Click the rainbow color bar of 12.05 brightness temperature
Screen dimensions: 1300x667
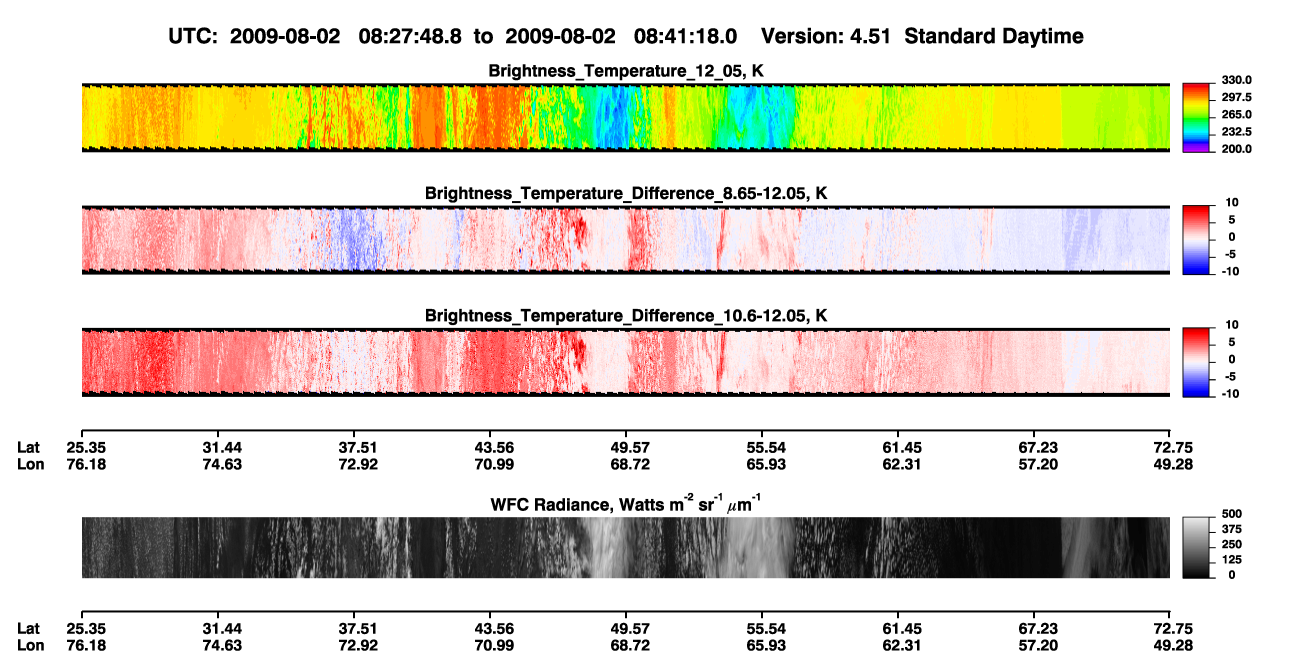(1196, 118)
